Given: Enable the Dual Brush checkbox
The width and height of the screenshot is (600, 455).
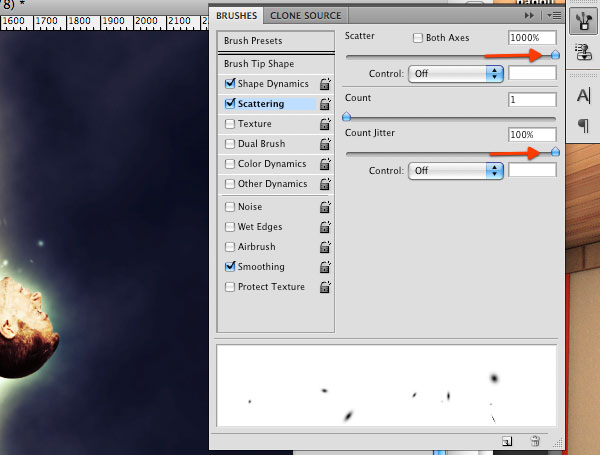Looking at the screenshot, I should (230, 144).
